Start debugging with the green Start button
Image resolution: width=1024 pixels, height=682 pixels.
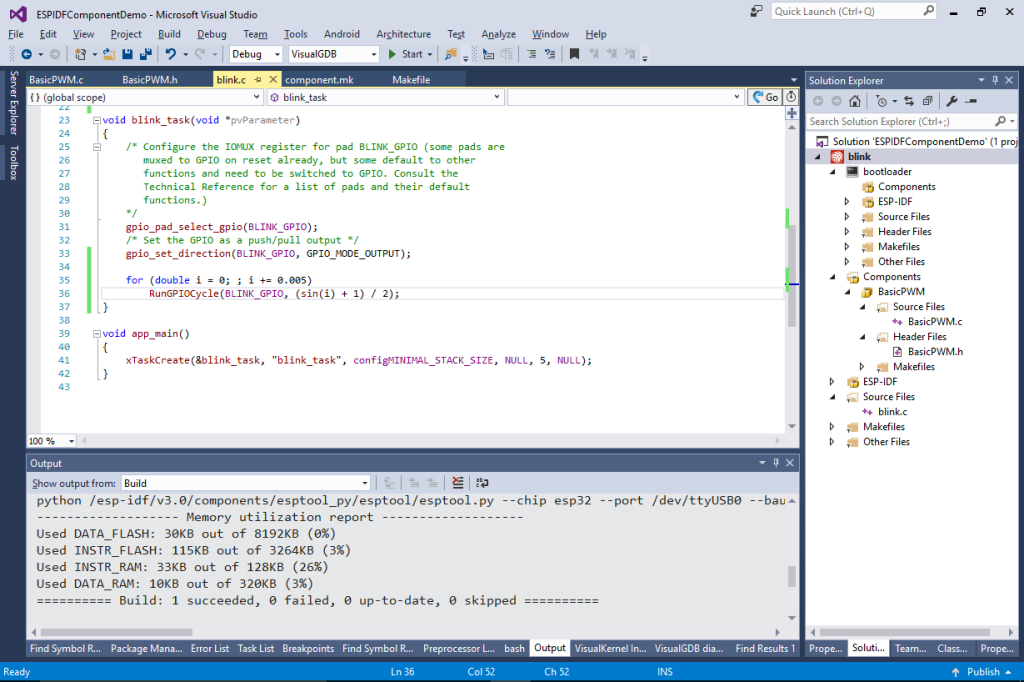tap(406, 54)
